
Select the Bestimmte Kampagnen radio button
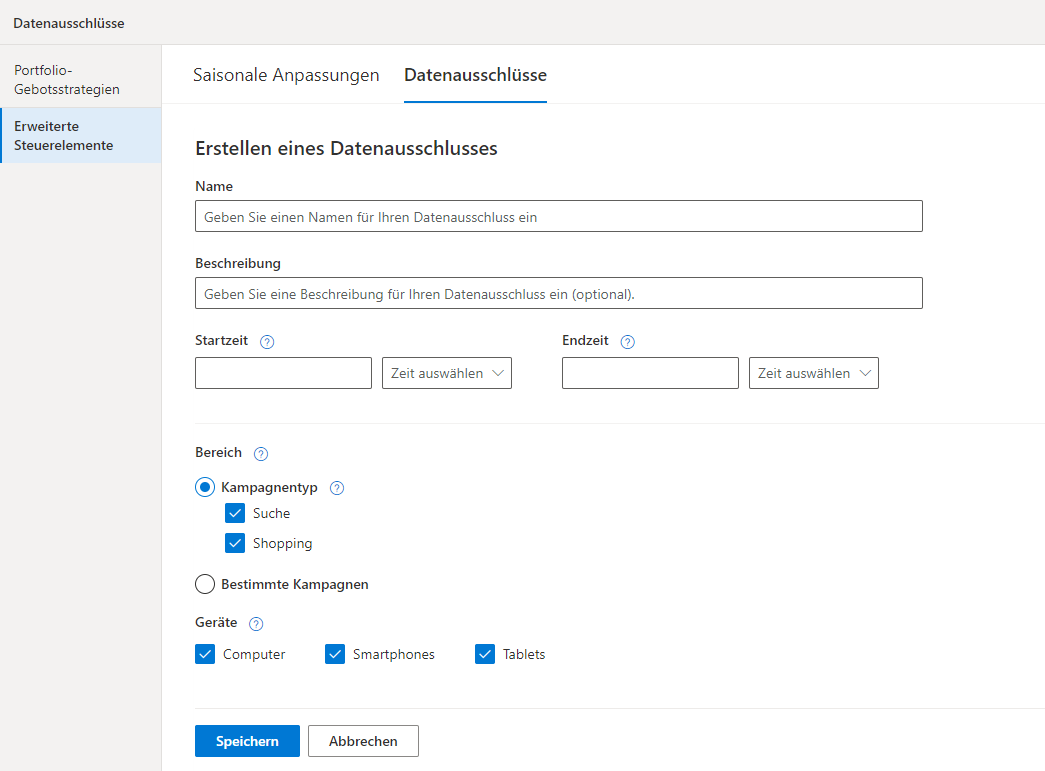(205, 584)
